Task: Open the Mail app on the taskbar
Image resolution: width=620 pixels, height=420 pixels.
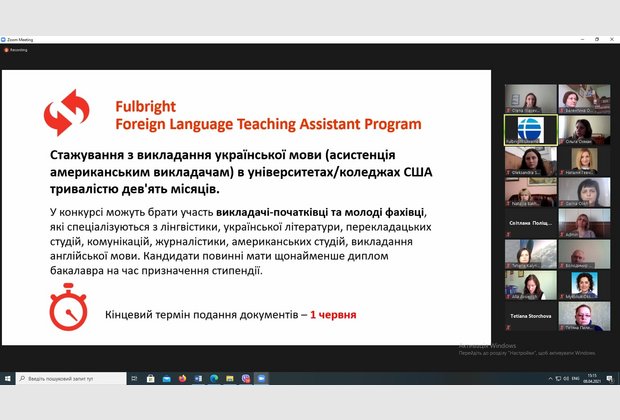Action: coord(166,378)
